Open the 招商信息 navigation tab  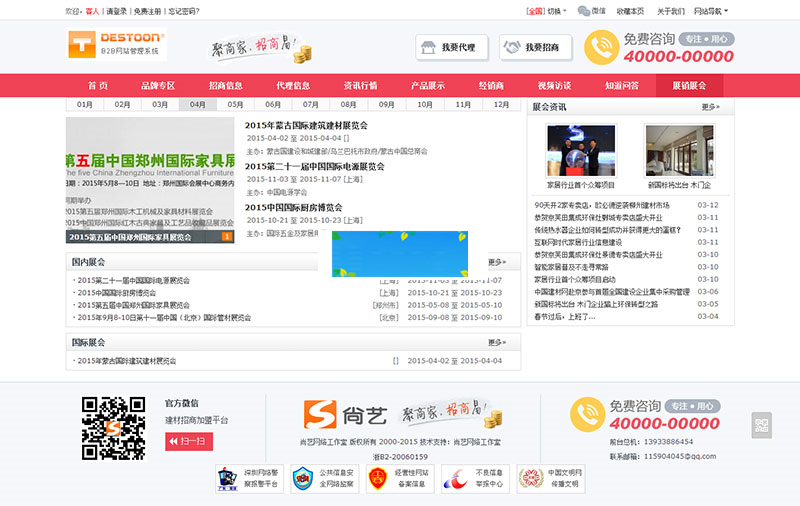point(225,86)
